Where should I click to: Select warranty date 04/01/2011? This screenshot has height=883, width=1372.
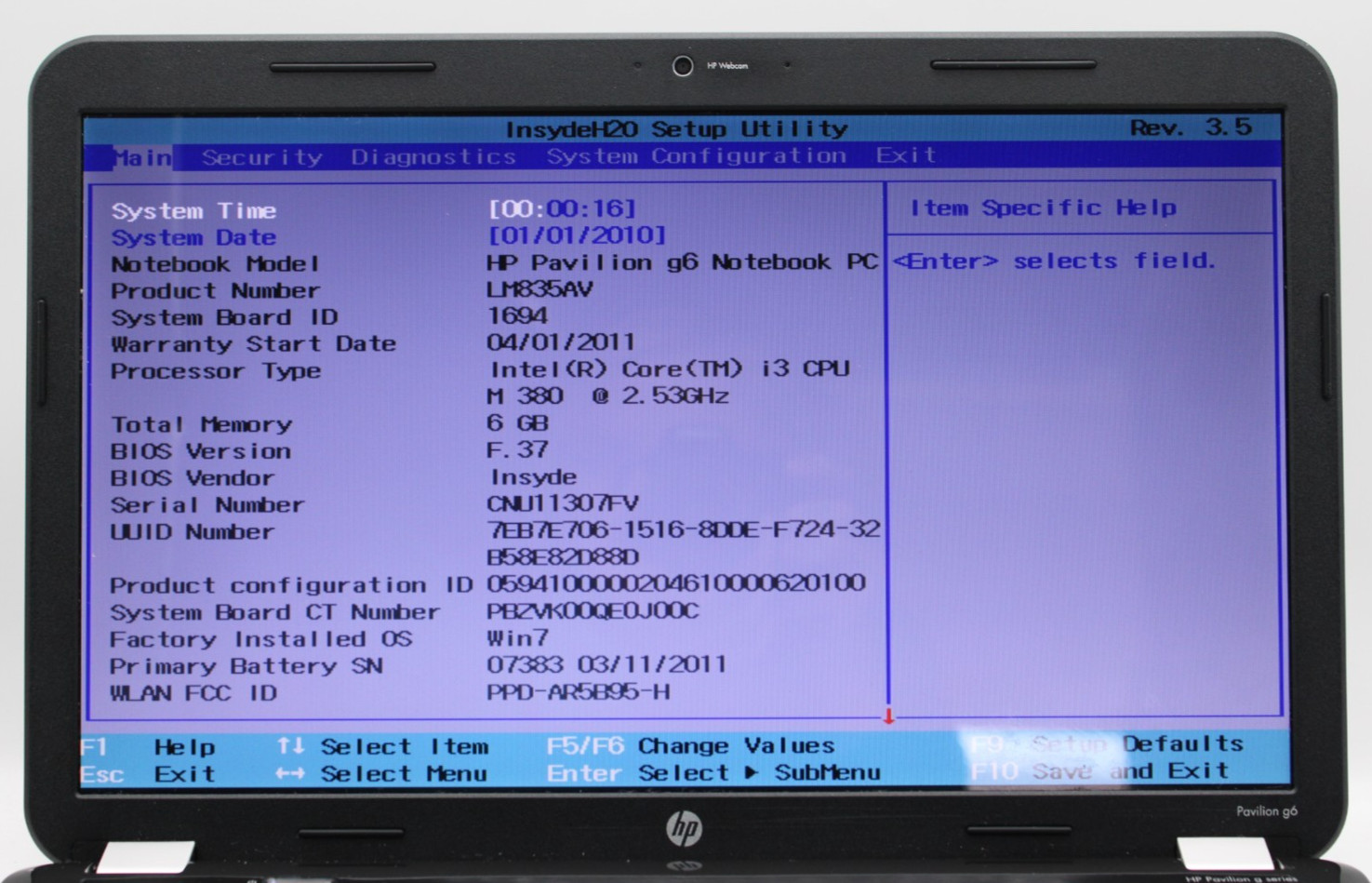click(x=561, y=342)
